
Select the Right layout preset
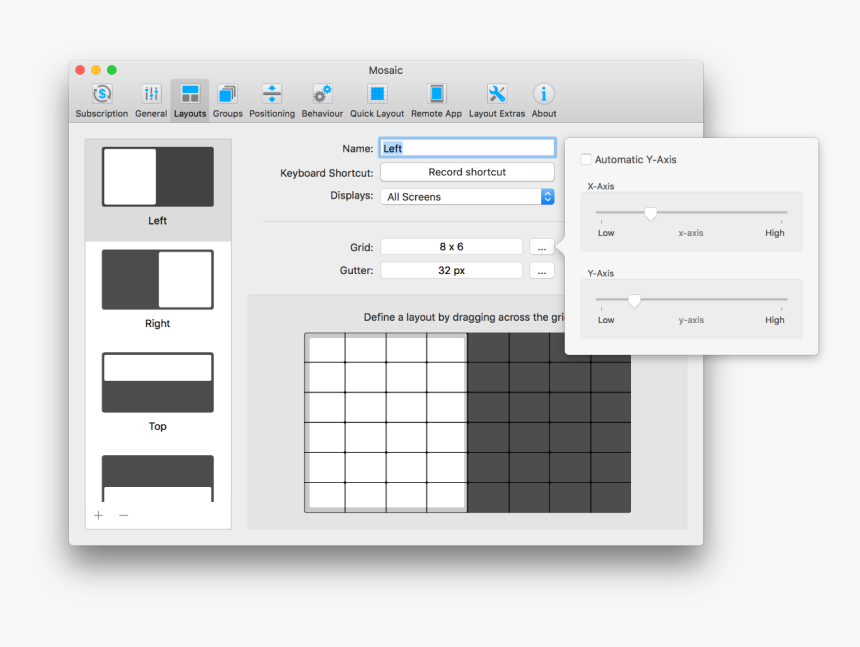(157, 281)
